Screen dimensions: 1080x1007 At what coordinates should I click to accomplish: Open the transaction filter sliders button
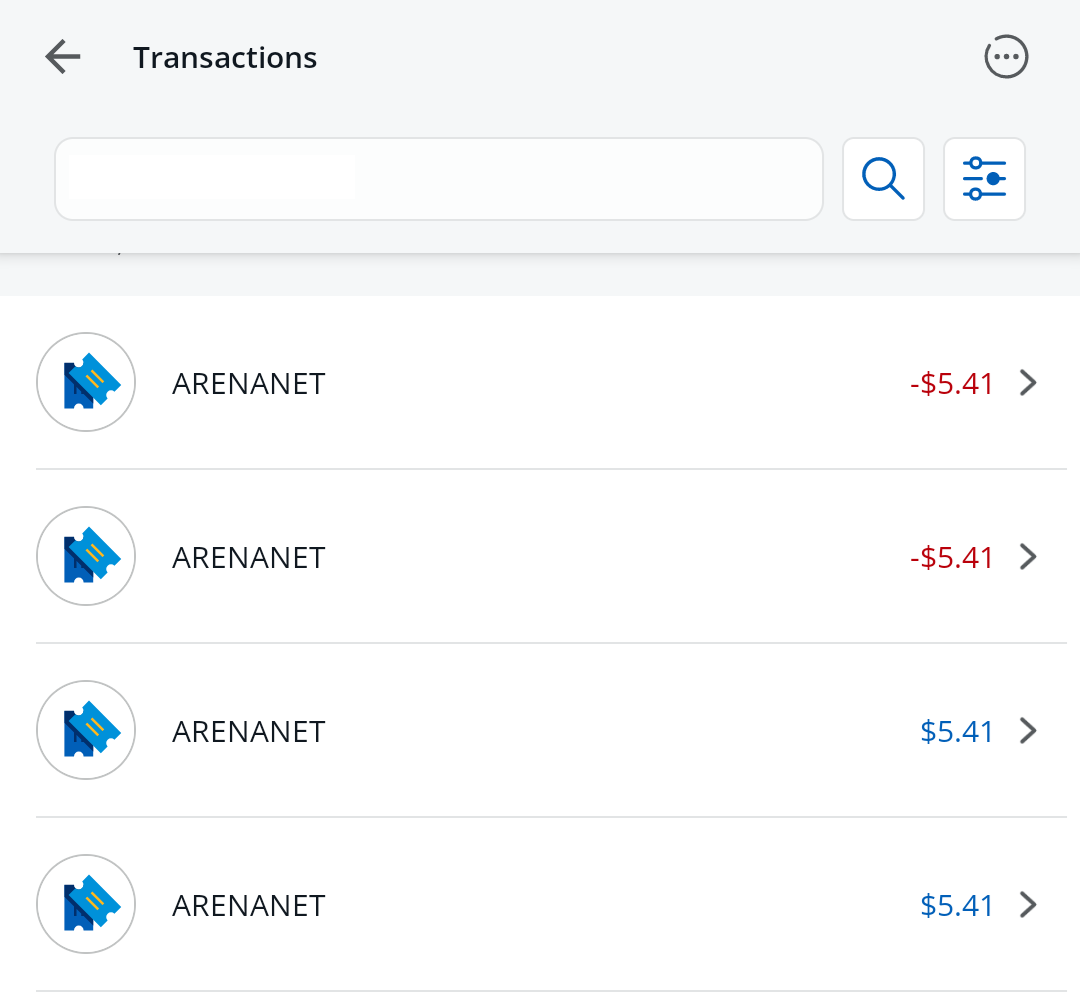(984, 179)
